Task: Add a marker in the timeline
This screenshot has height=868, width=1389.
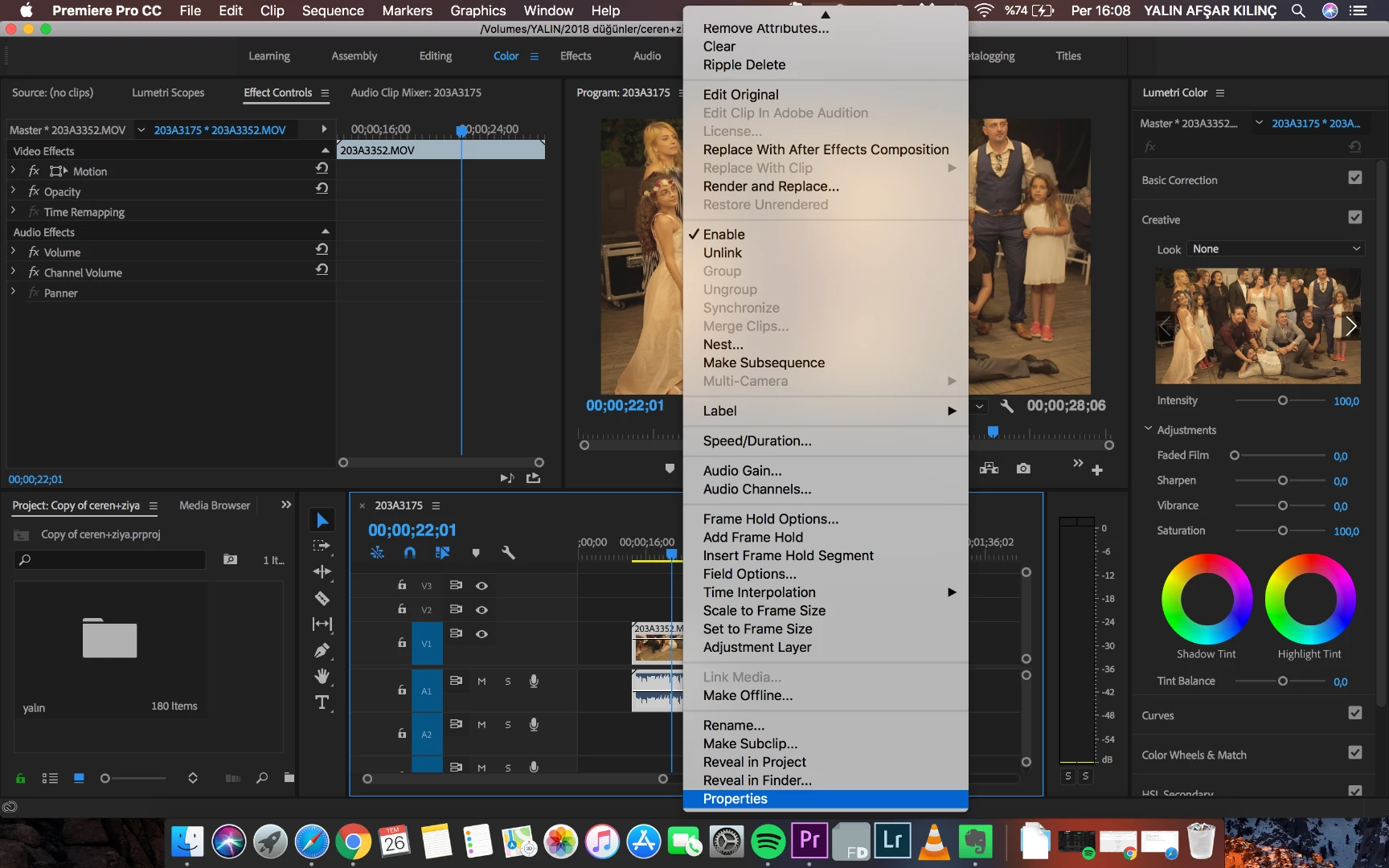Action: 476,553
